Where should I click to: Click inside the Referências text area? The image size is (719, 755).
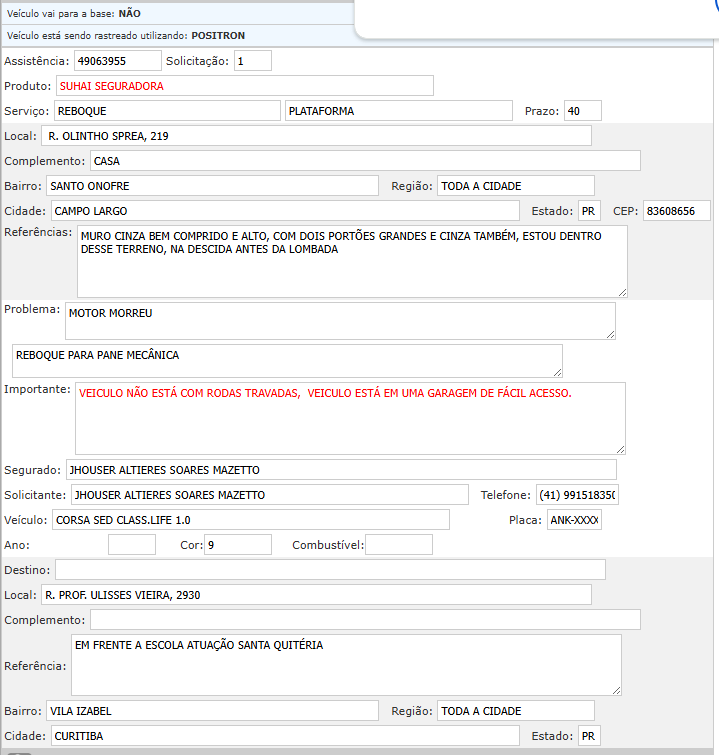(x=351, y=261)
